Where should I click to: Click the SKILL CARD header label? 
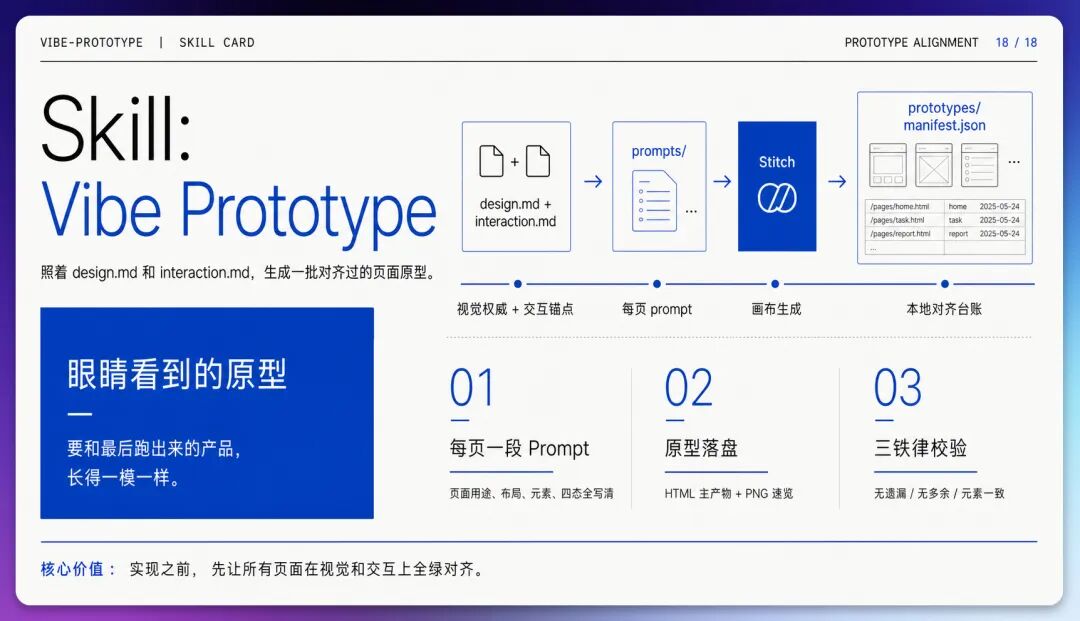click(217, 43)
